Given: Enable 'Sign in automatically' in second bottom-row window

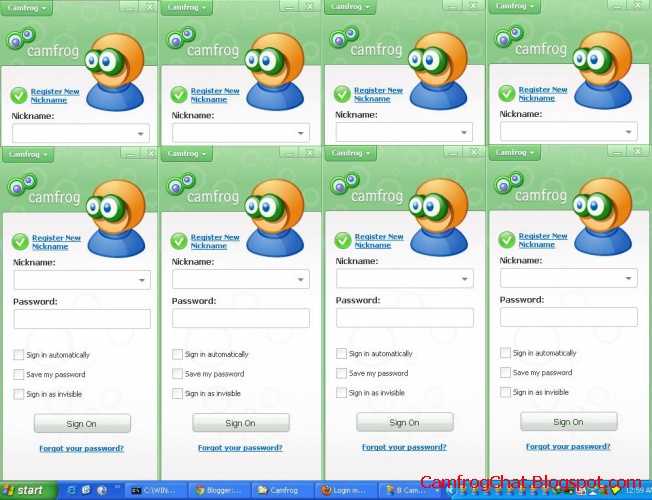Looking at the screenshot, I should pos(177,354).
